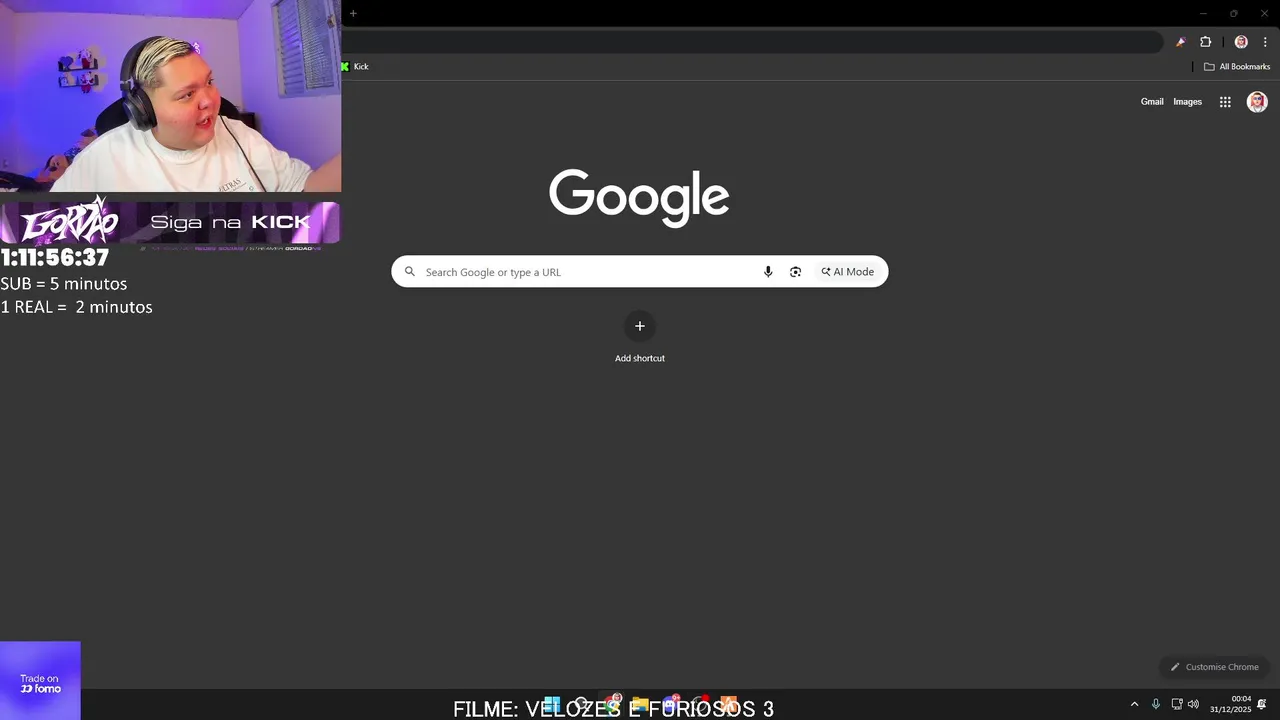Search by image with Lens icon

coord(795,272)
